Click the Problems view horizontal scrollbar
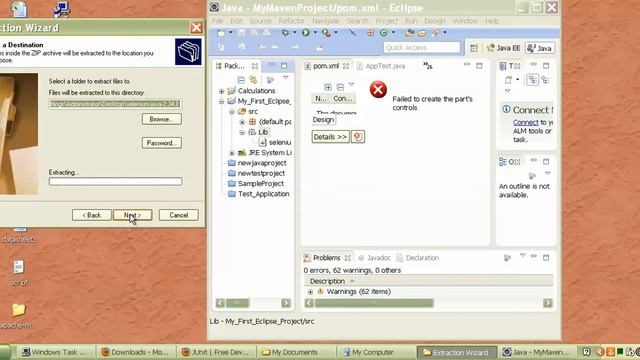640x360 pixels. point(428,303)
